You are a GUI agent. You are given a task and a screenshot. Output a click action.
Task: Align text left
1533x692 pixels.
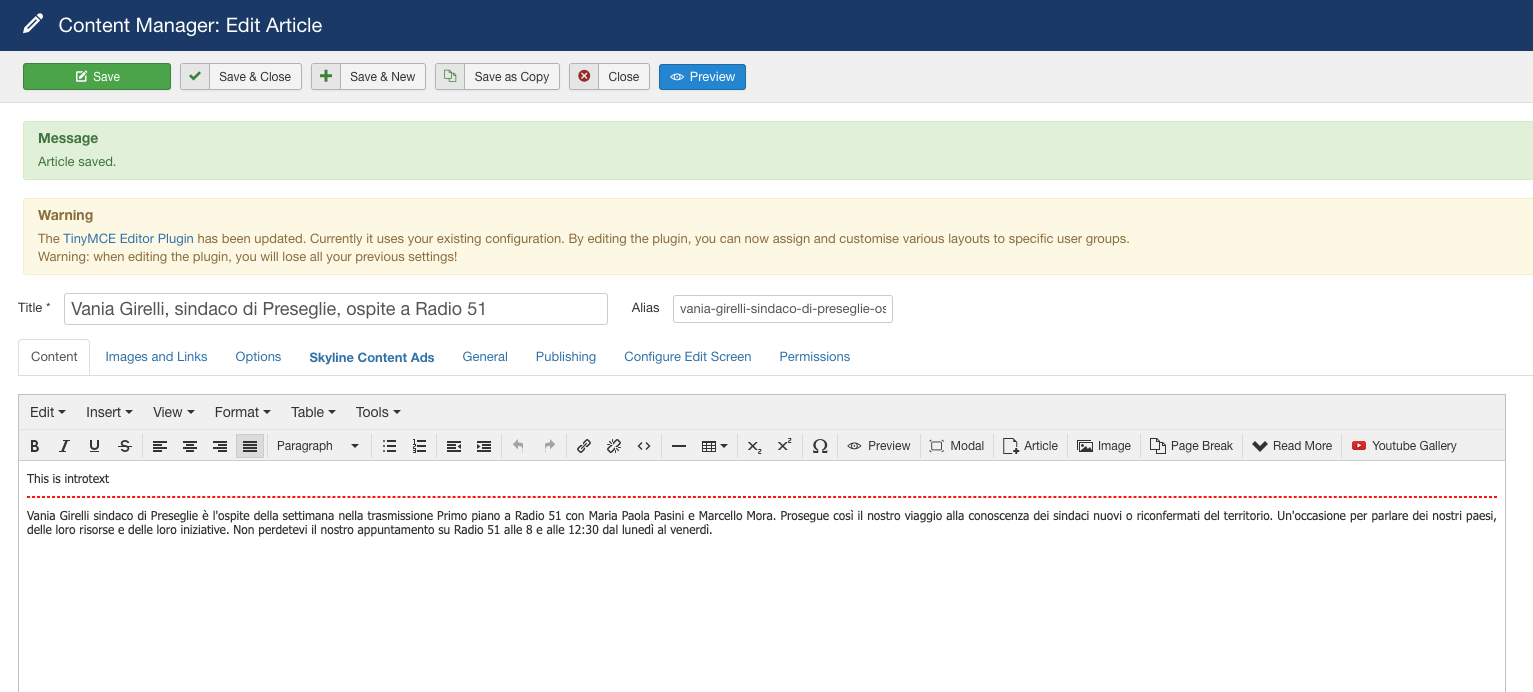tap(160, 446)
